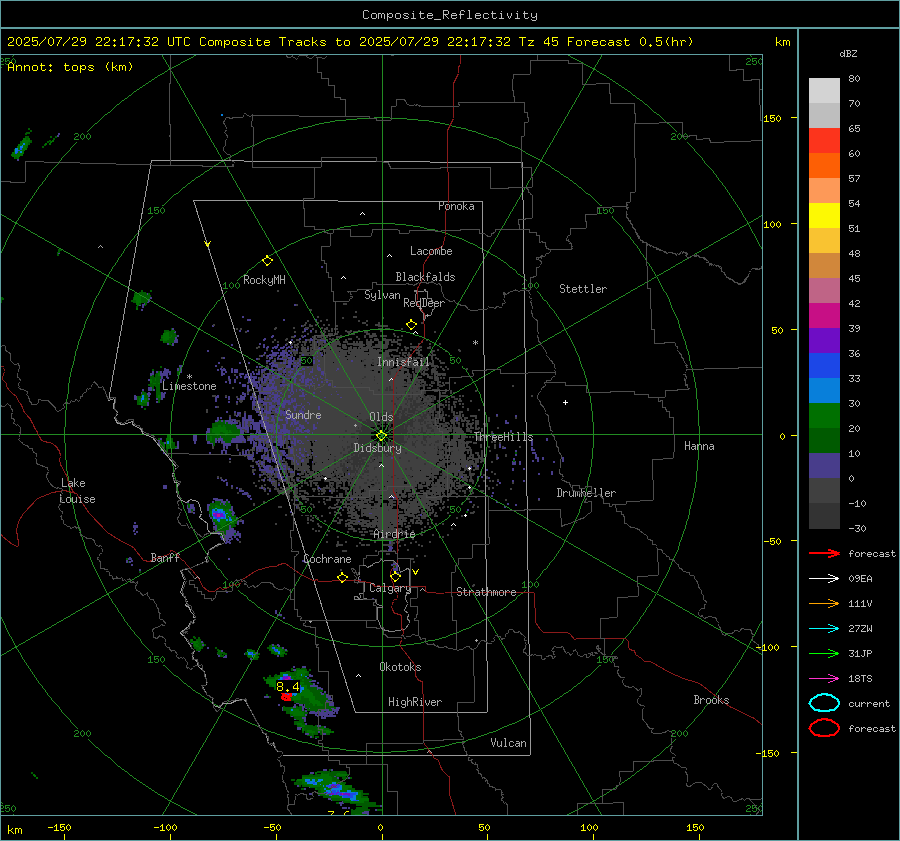Image resolution: width=900 pixels, height=841 pixels.
Task: Click the Strathmore label
Action: tap(487, 592)
